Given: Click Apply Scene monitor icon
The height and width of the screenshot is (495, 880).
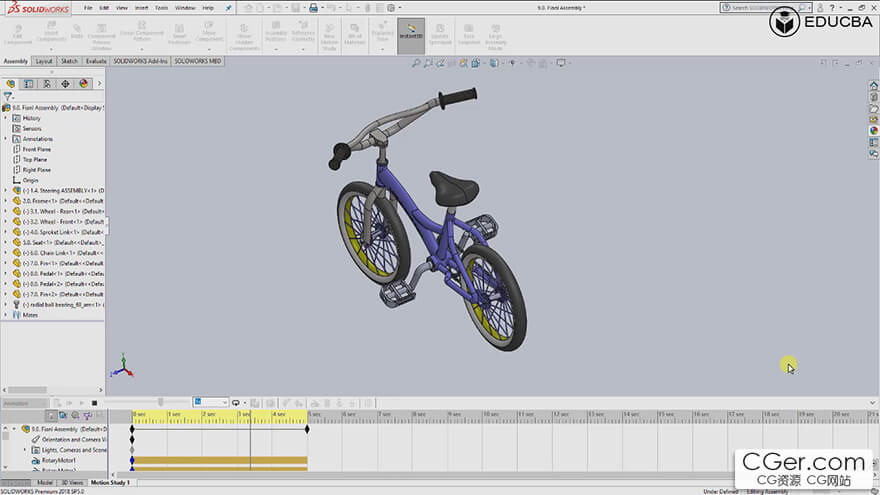Looking at the screenshot, I should point(561,63).
